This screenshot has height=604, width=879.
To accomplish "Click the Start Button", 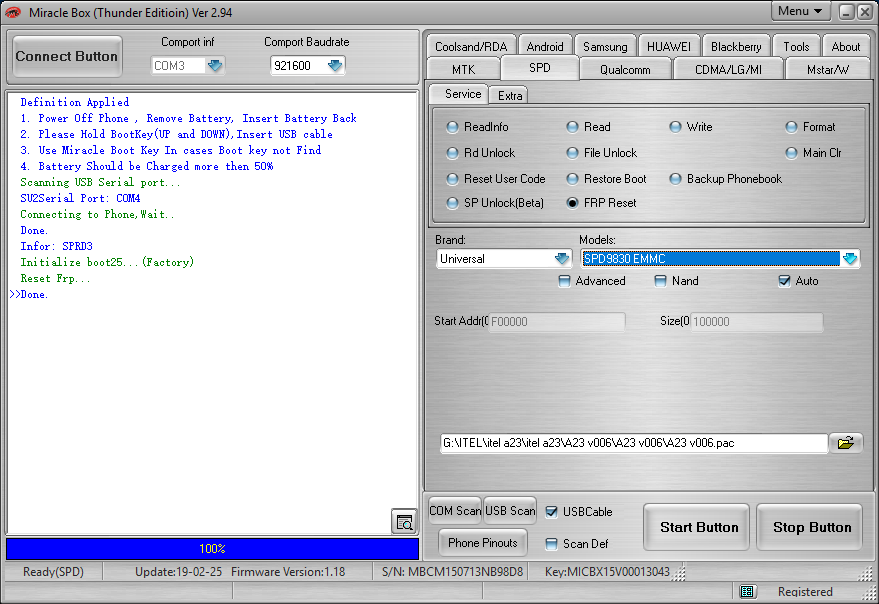I will 698,527.
